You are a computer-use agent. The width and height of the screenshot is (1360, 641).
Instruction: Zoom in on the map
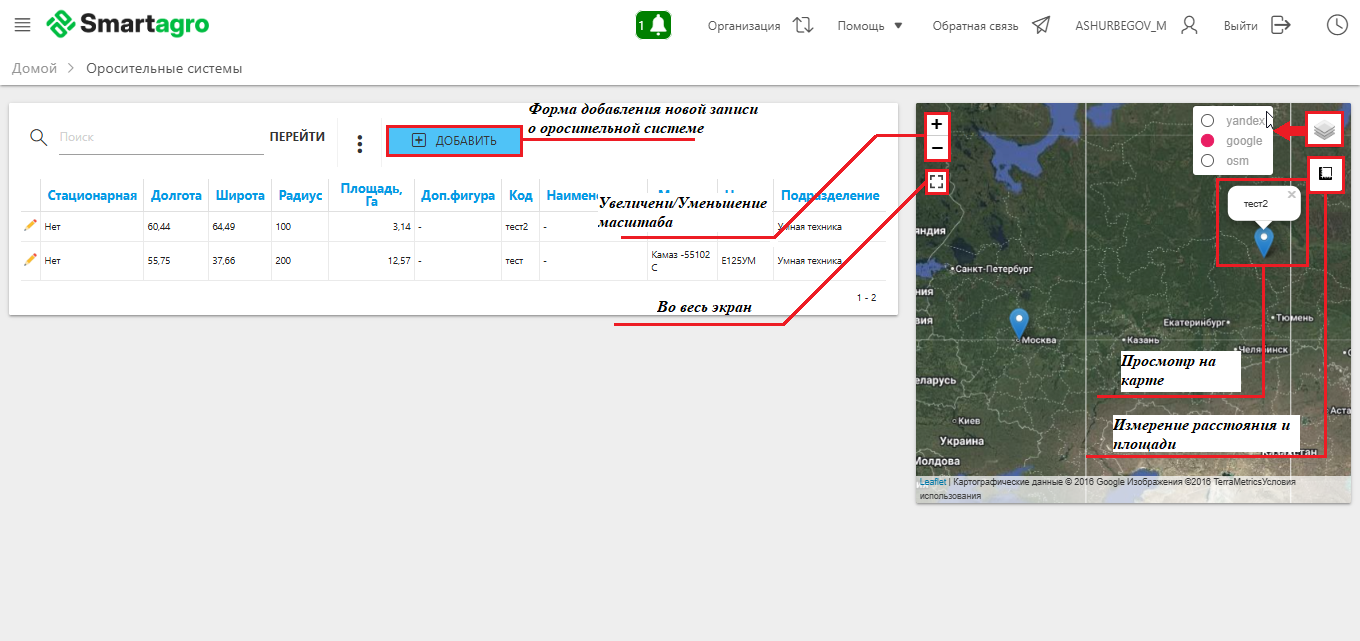tap(936, 125)
